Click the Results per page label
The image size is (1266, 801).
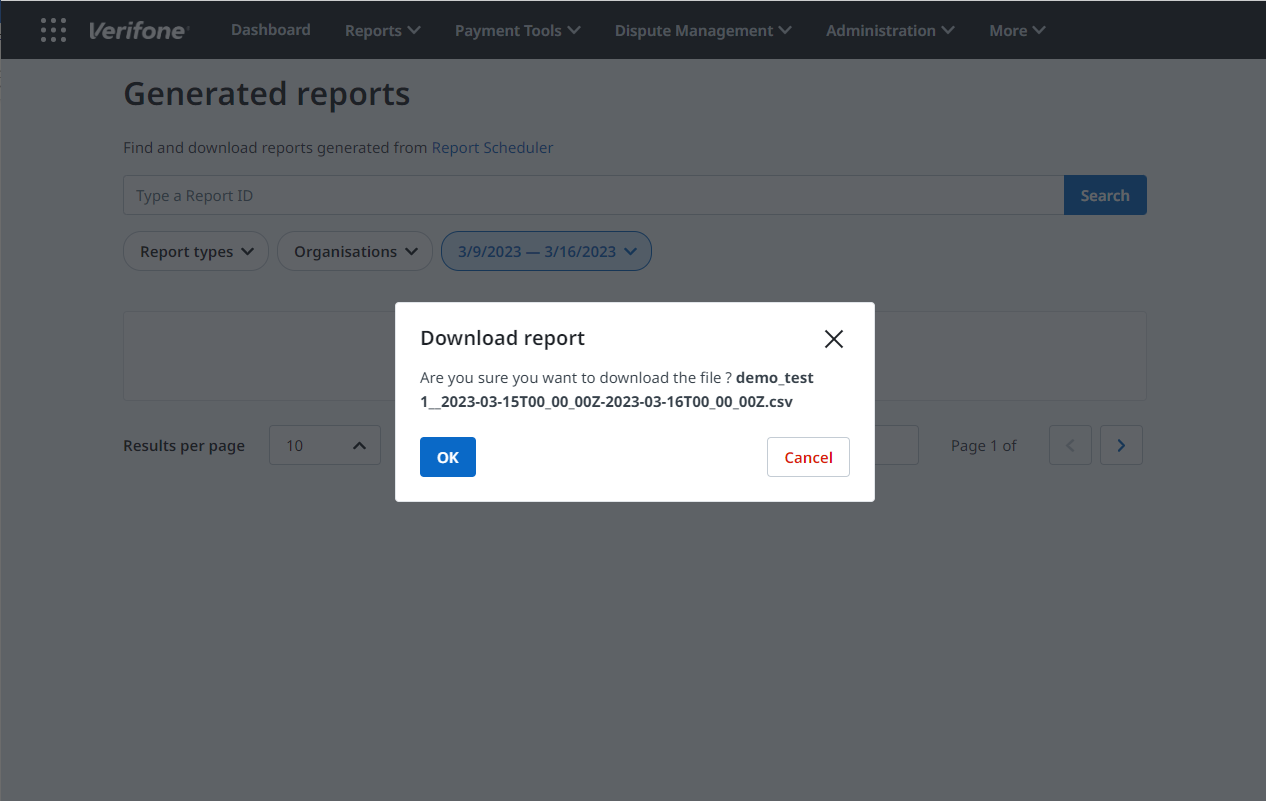click(184, 446)
